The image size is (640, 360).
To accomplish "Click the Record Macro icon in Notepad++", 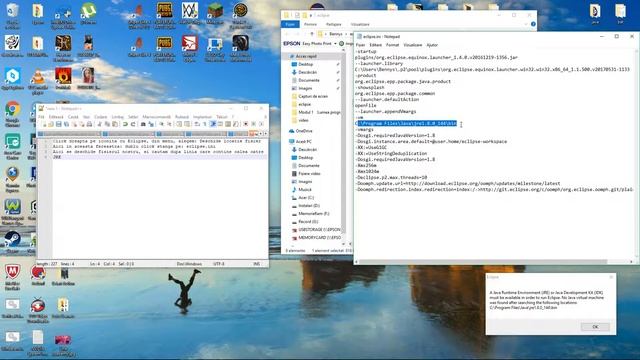I will [246, 124].
